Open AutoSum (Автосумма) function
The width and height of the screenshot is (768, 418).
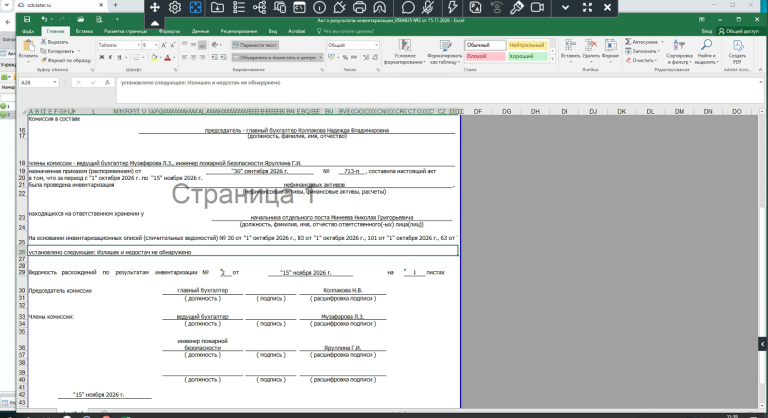pos(642,42)
